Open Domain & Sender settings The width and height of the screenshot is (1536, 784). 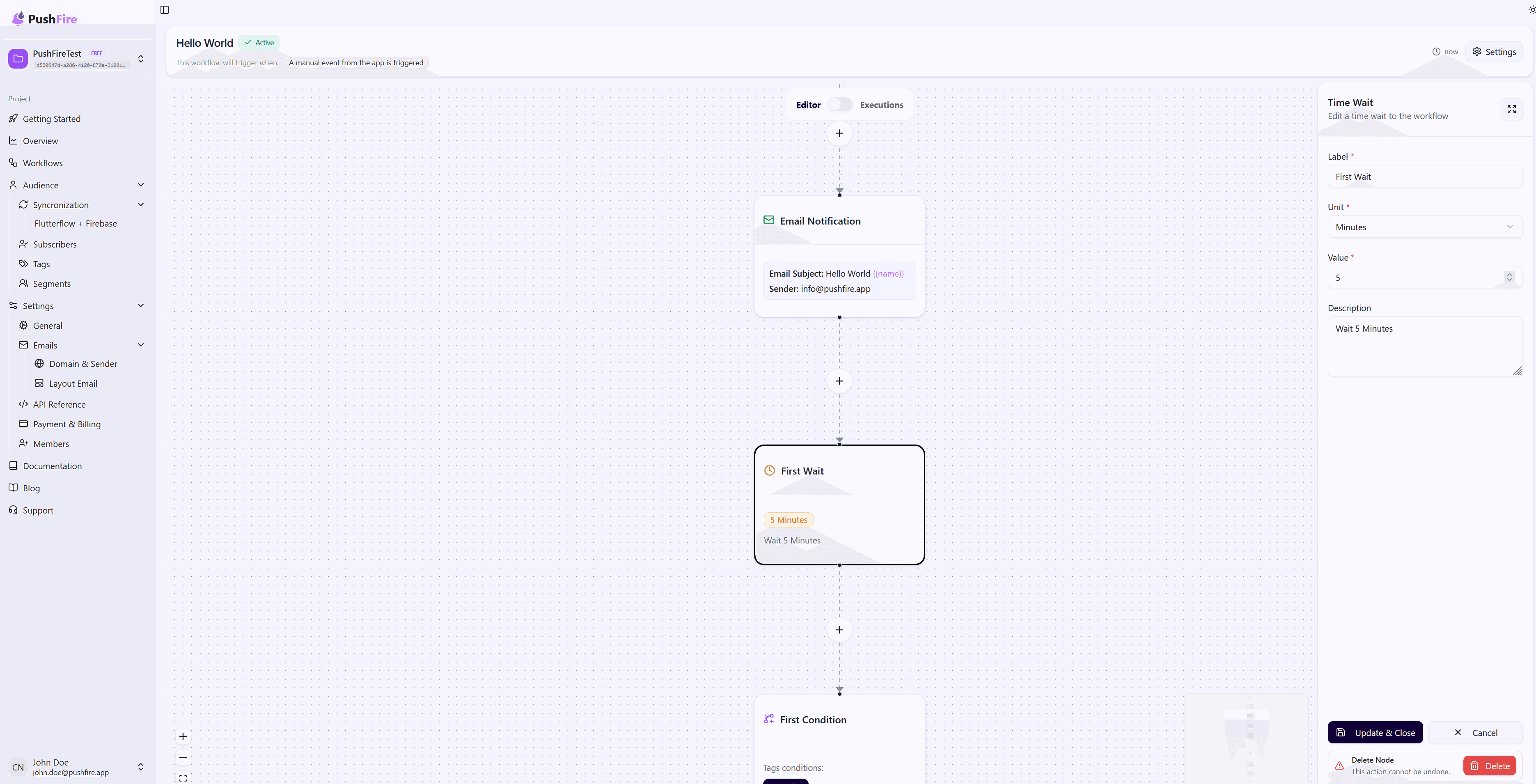pos(83,363)
